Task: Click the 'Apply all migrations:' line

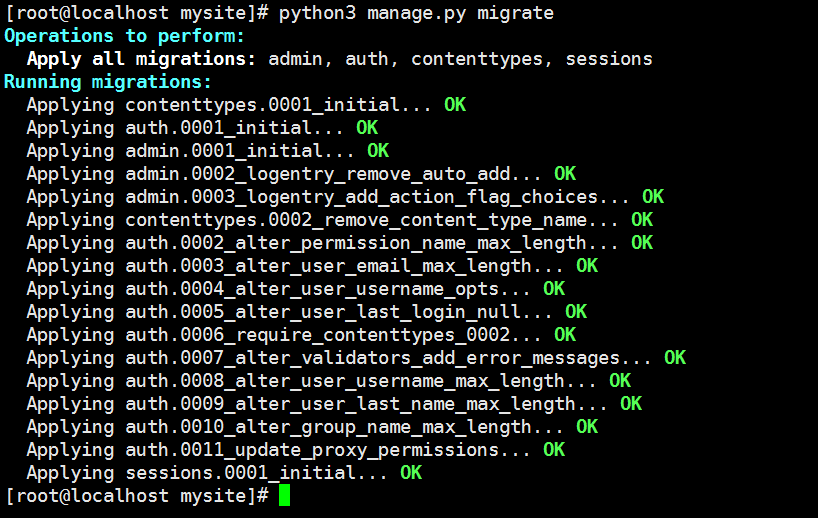Action: [x=340, y=59]
